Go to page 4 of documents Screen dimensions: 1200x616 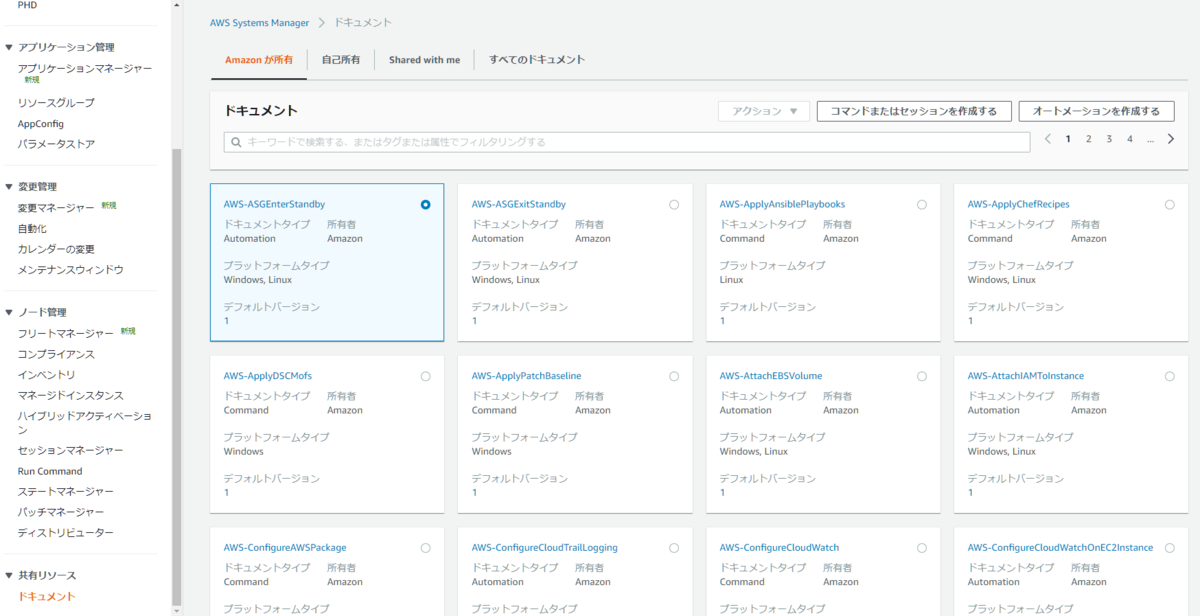click(1129, 139)
